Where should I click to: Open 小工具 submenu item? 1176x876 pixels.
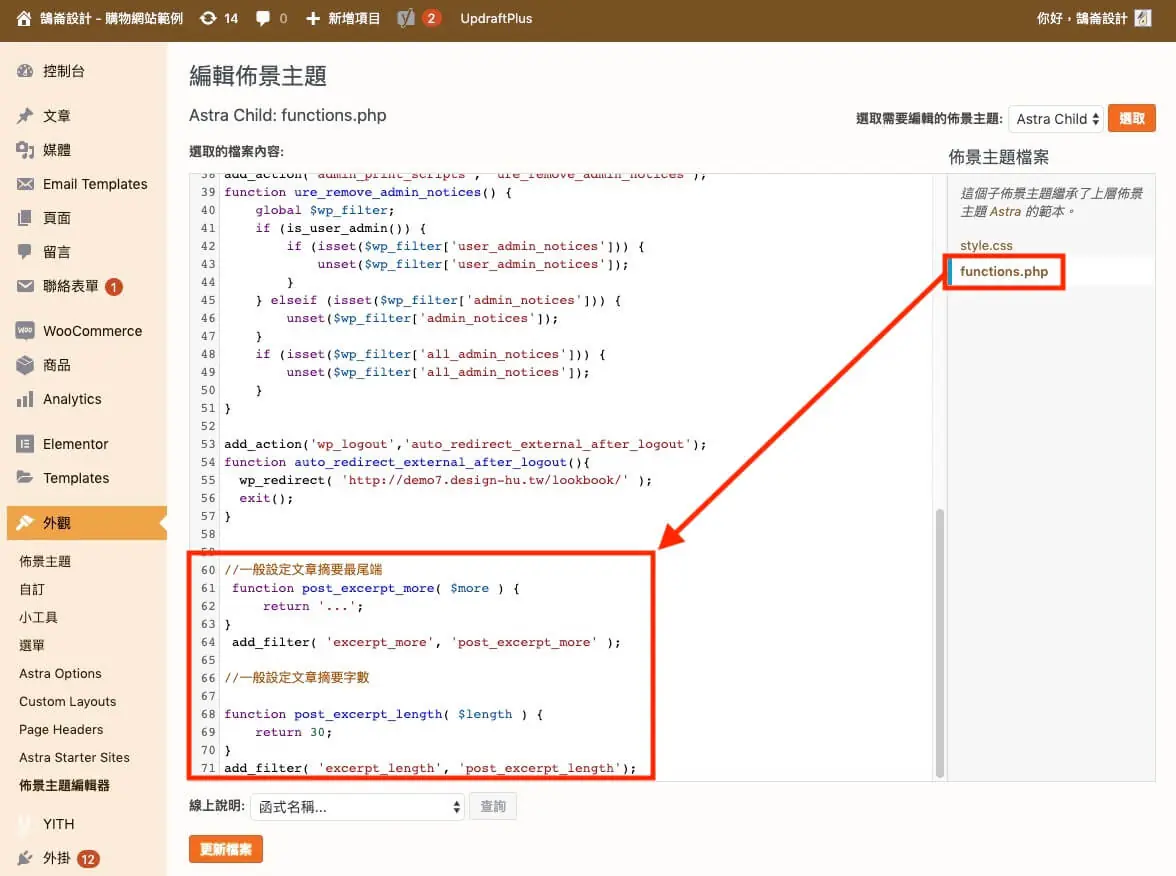coord(38,617)
